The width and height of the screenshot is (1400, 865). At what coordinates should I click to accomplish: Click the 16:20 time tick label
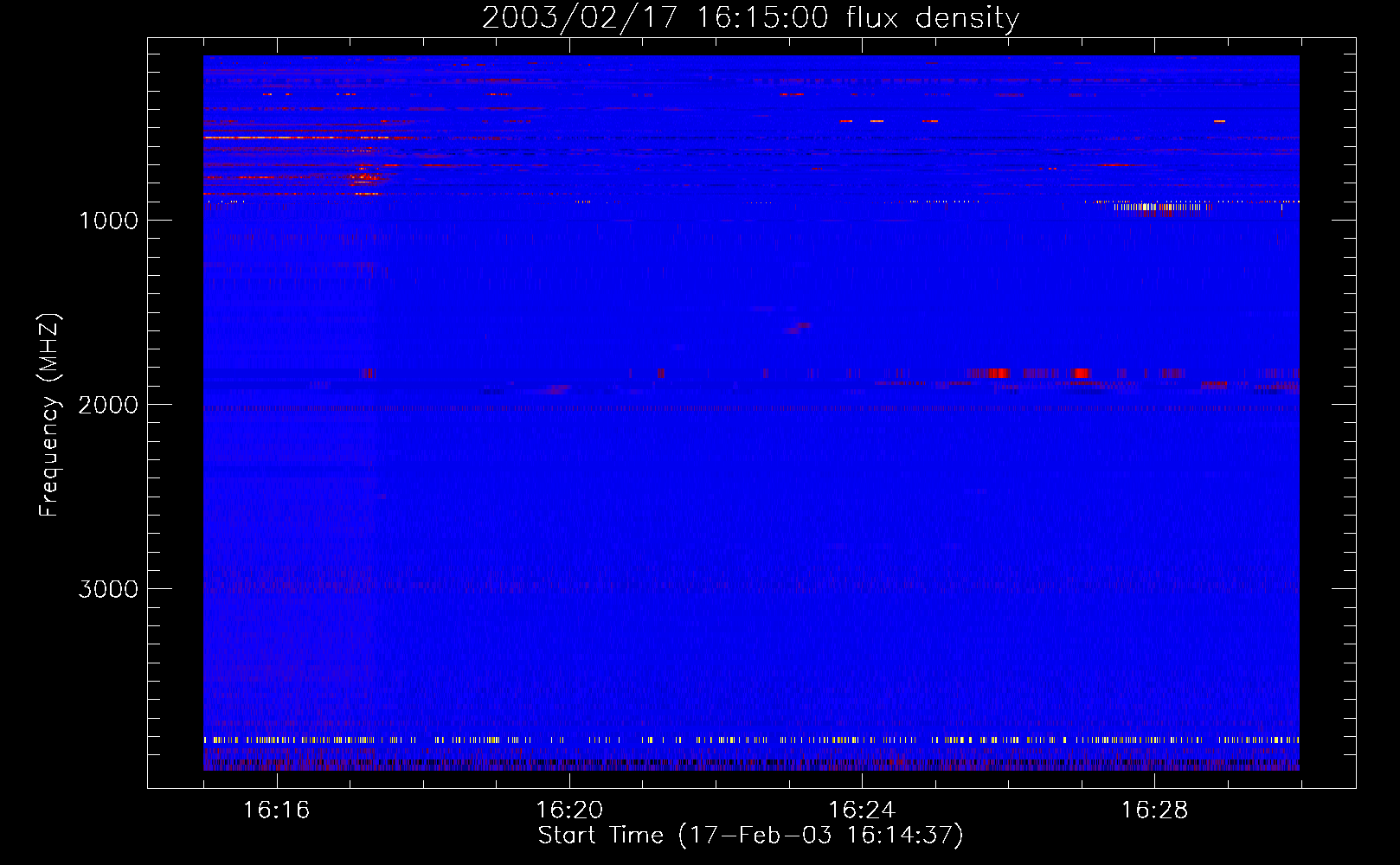569,810
